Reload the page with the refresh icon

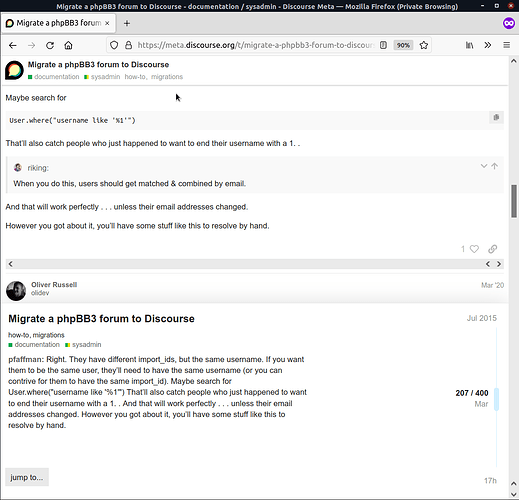50,45
